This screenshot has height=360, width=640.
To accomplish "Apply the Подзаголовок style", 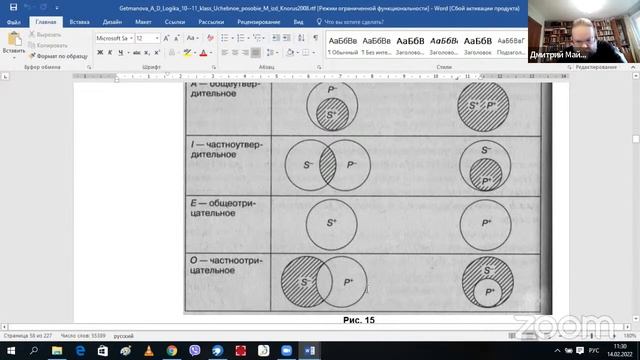I will (511, 45).
